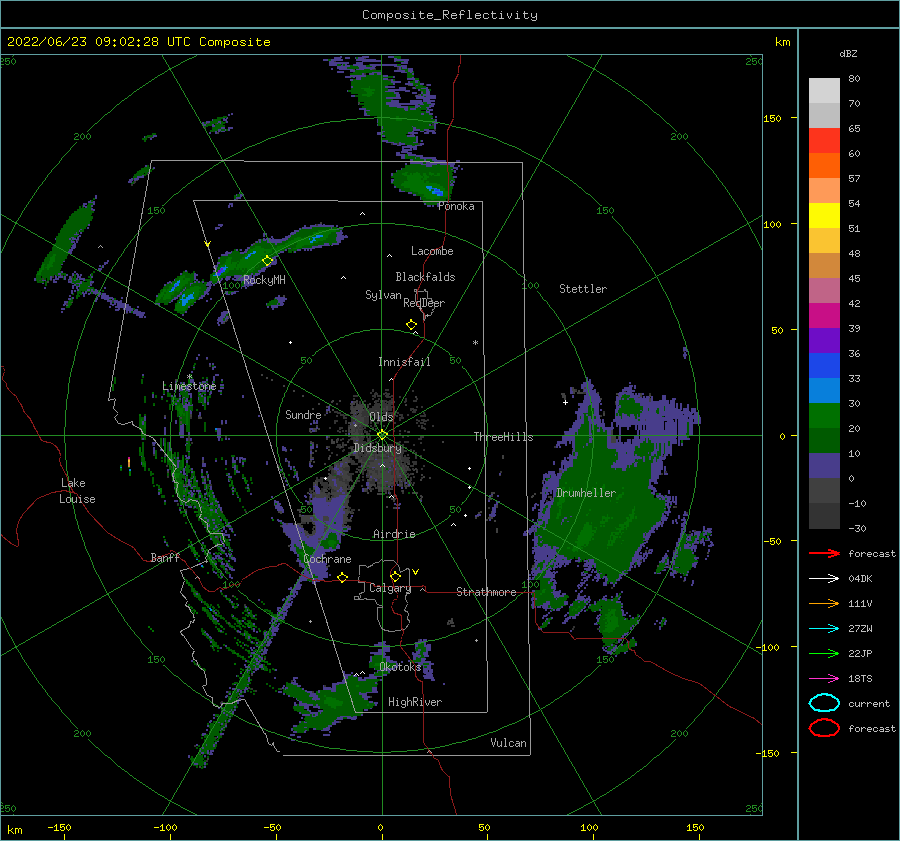Click the Blackfalds city label
This screenshot has width=900, height=841.
425,277
